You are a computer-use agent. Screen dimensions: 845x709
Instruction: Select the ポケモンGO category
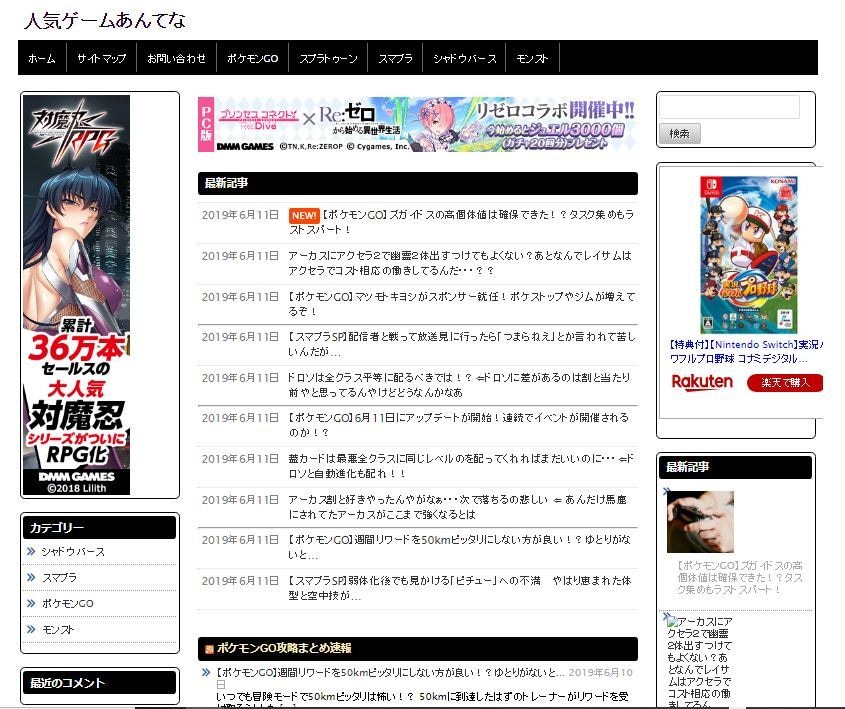[67, 603]
